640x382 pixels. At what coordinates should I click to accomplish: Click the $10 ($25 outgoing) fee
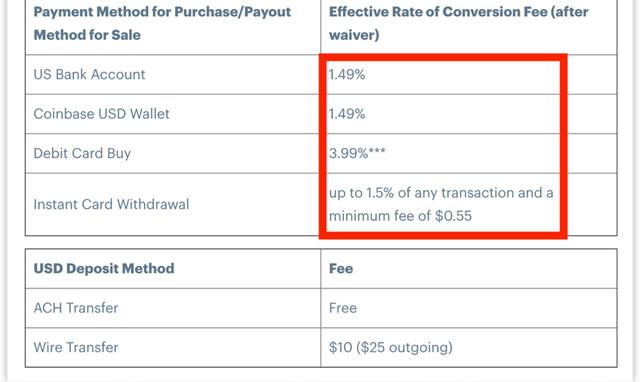tap(391, 347)
